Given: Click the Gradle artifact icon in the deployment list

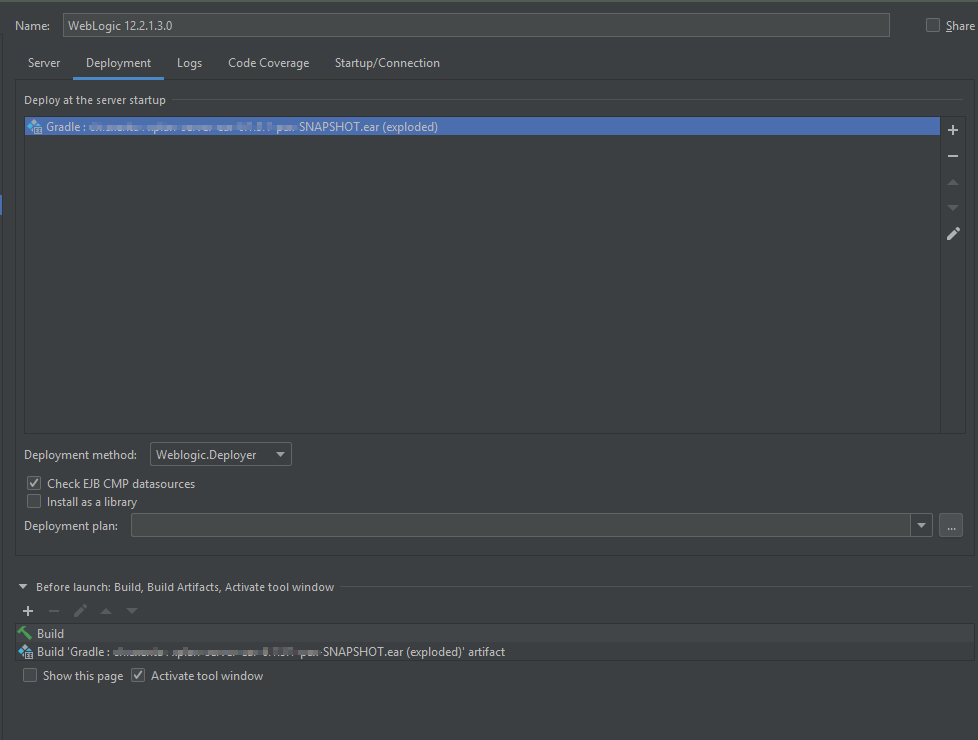Looking at the screenshot, I should [34, 127].
